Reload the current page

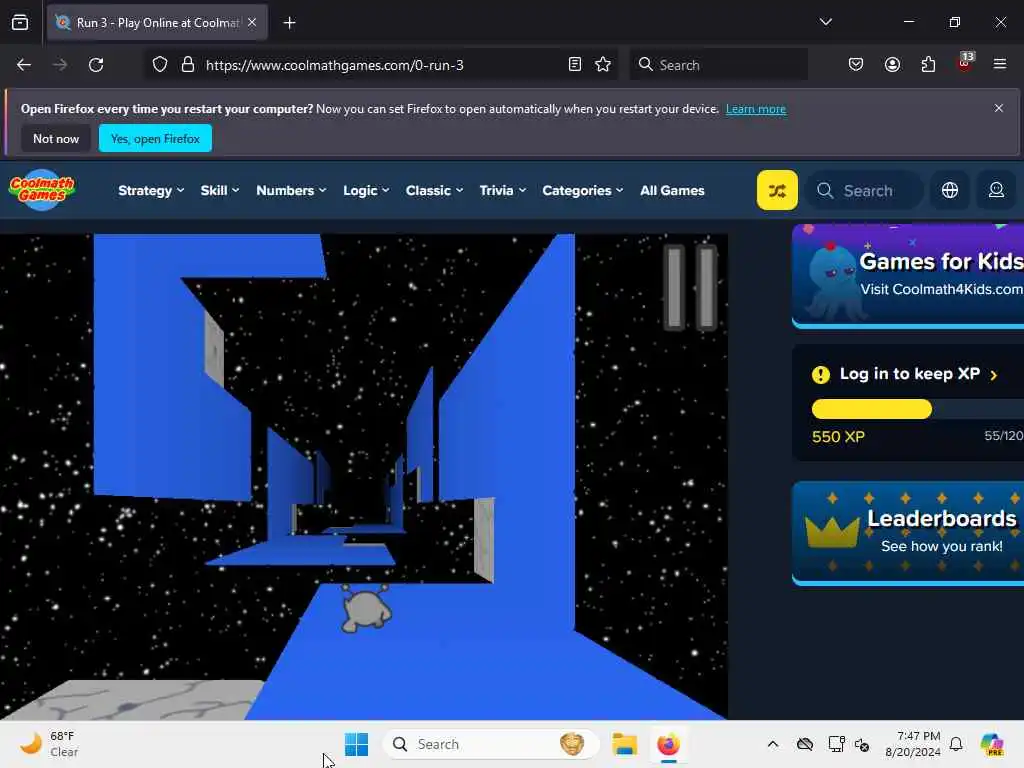pos(96,65)
